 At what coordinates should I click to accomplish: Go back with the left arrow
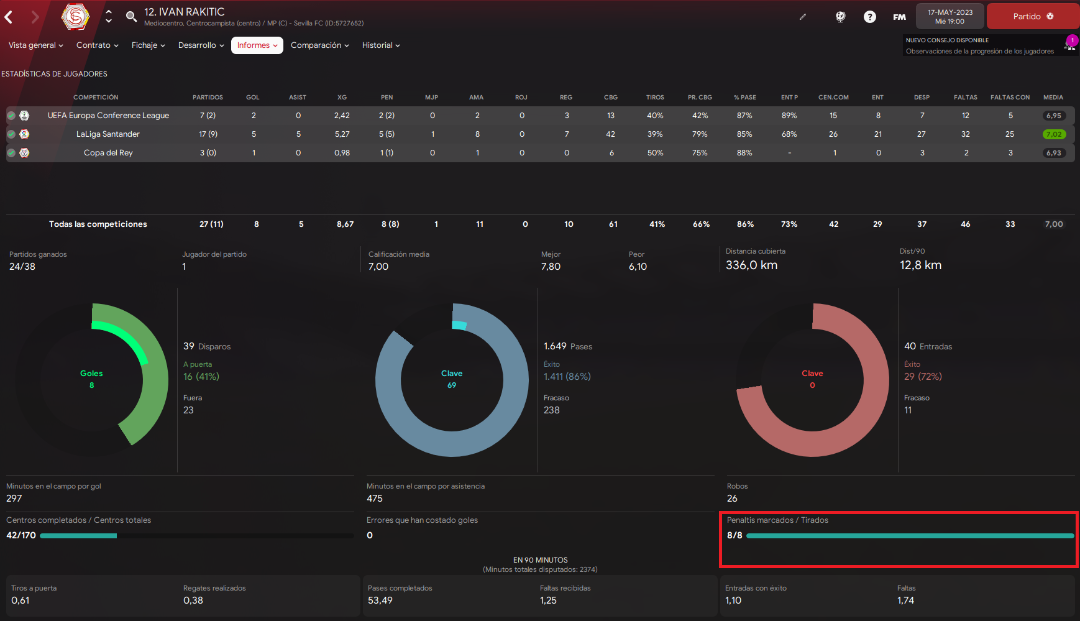[x=9, y=17]
